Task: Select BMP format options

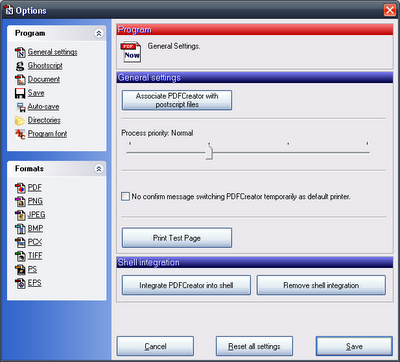Action: pyautogui.click(x=35, y=229)
